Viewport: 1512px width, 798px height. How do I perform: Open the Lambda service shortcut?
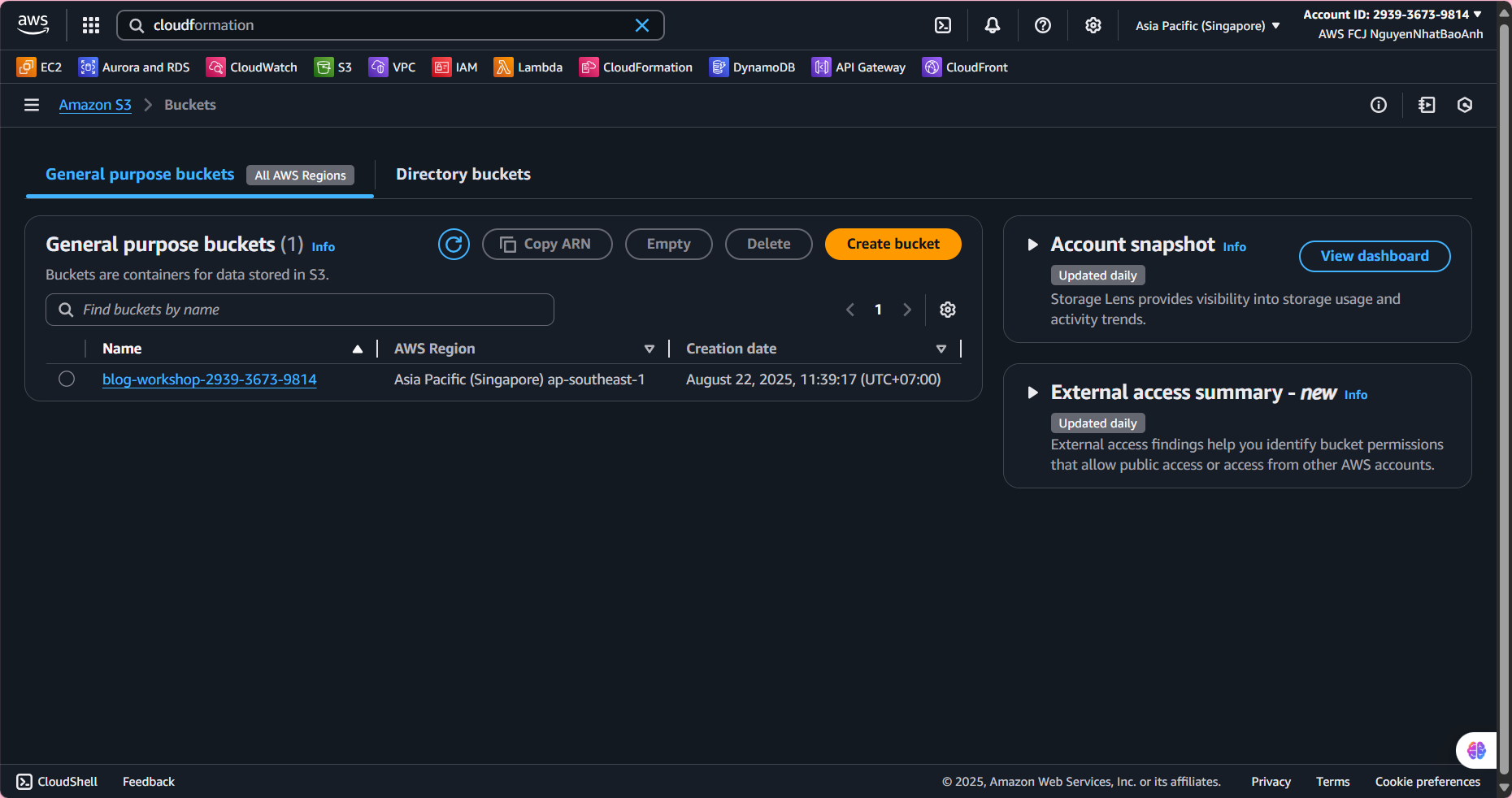(x=528, y=67)
